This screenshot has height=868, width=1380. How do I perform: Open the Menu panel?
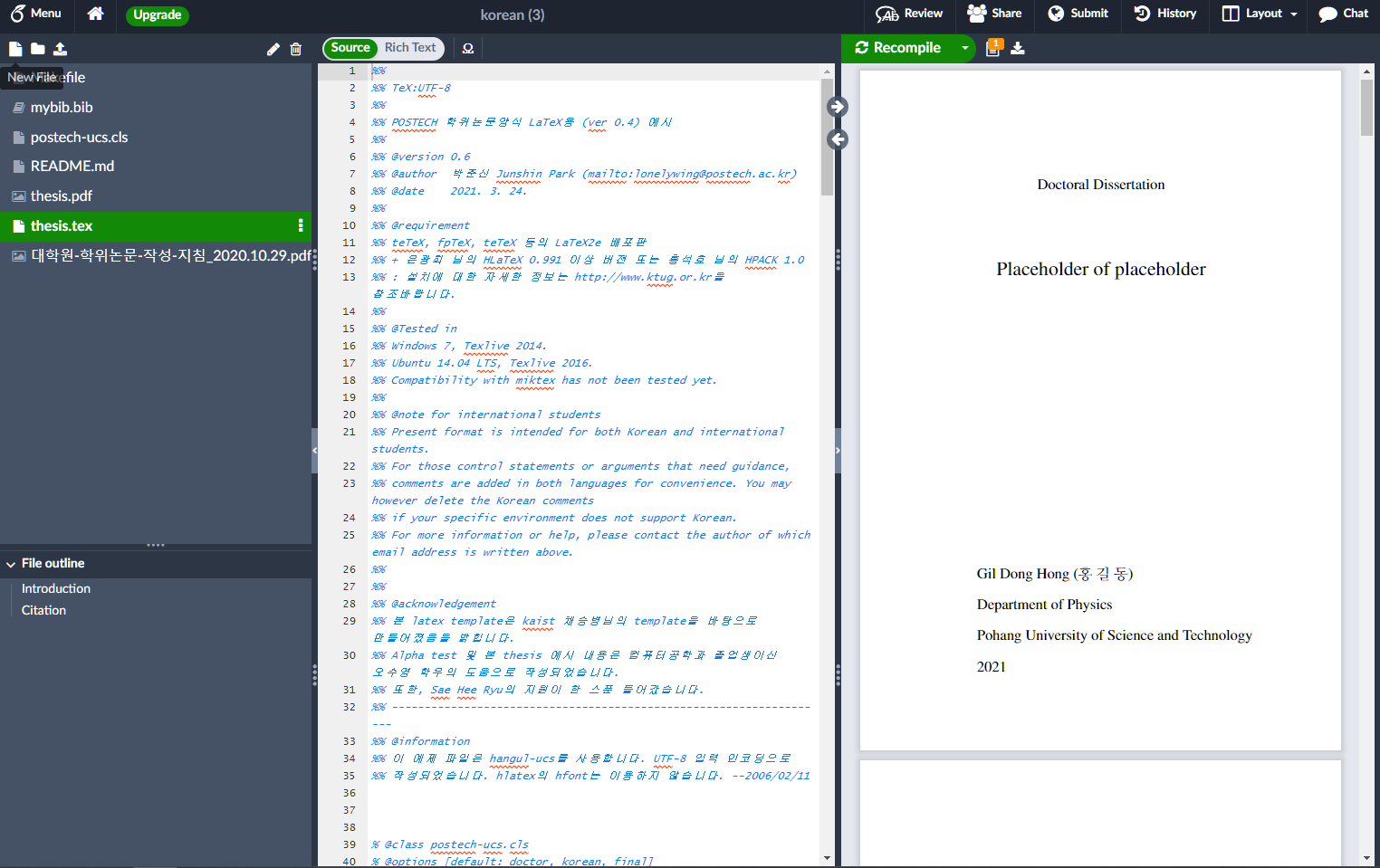(x=36, y=14)
